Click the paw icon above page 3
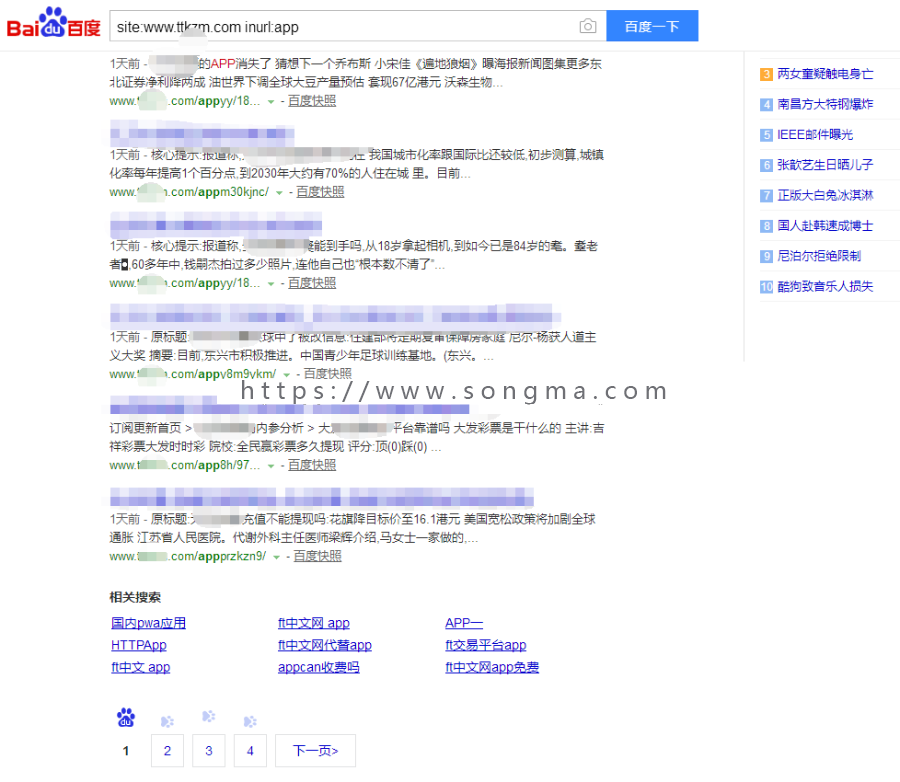This screenshot has height=782, width=900. point(208,717)
